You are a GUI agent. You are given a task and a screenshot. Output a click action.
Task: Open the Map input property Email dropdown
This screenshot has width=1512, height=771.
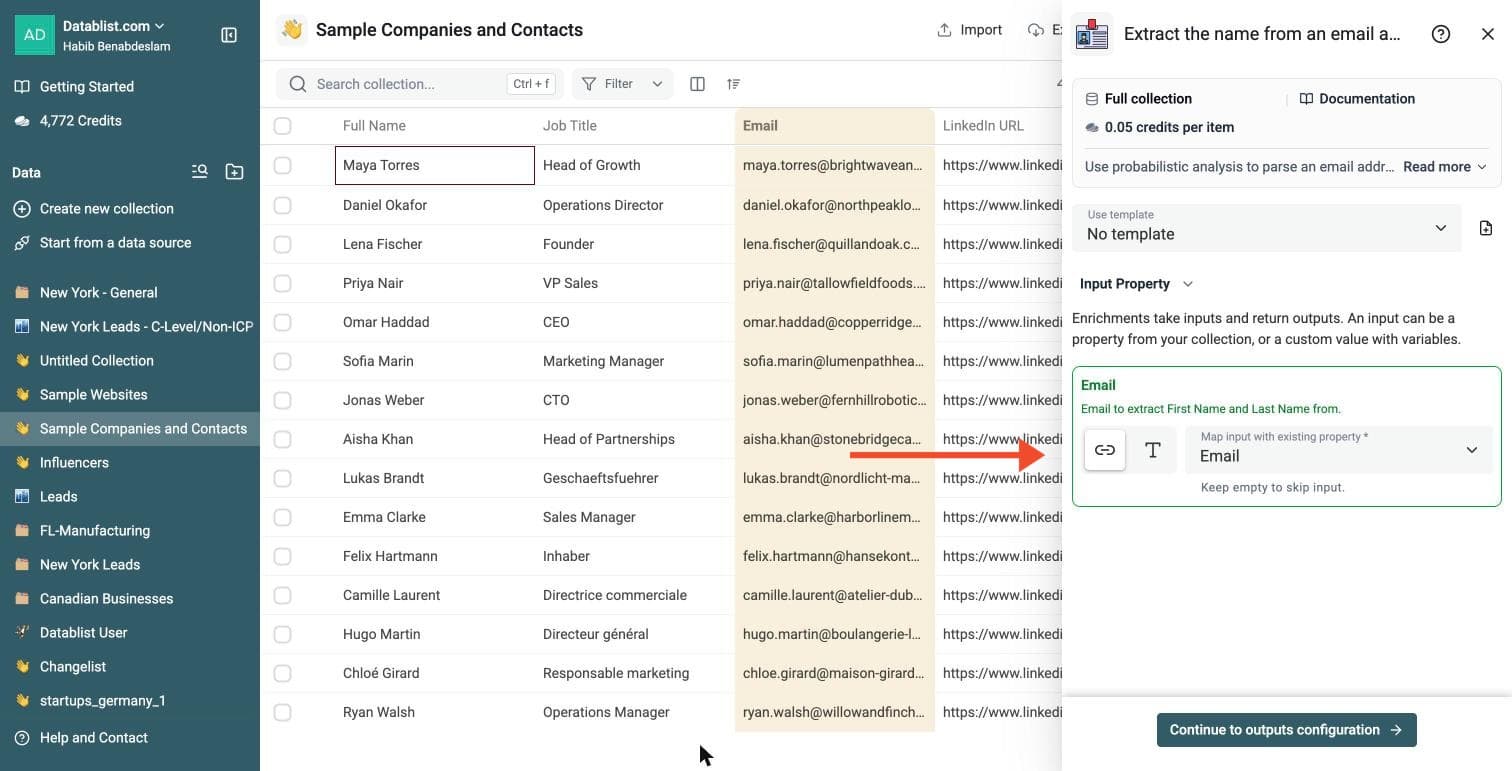1339,450
